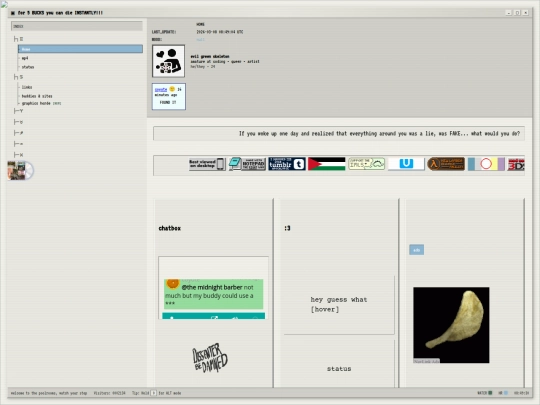The image size is (540, 405).
Task: Click 'evil green skeleton' profile name
Action: 210,56
